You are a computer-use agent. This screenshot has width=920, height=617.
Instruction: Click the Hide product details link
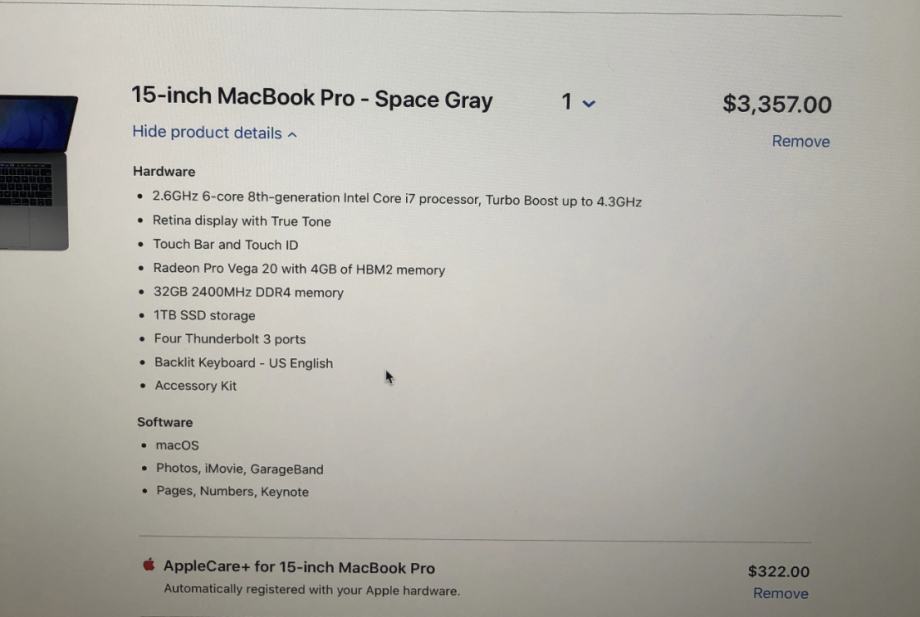[x=207, y=133]
